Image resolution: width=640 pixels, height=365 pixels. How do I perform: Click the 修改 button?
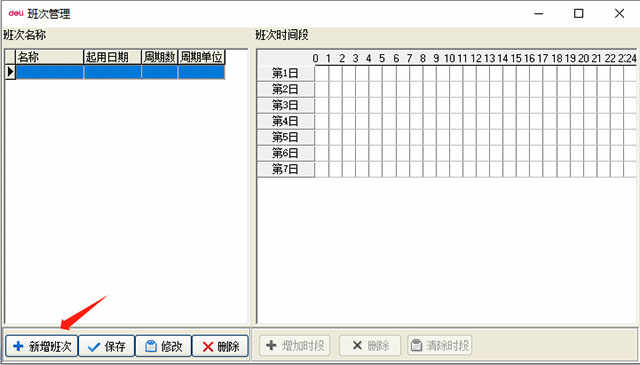coord(163,346)
